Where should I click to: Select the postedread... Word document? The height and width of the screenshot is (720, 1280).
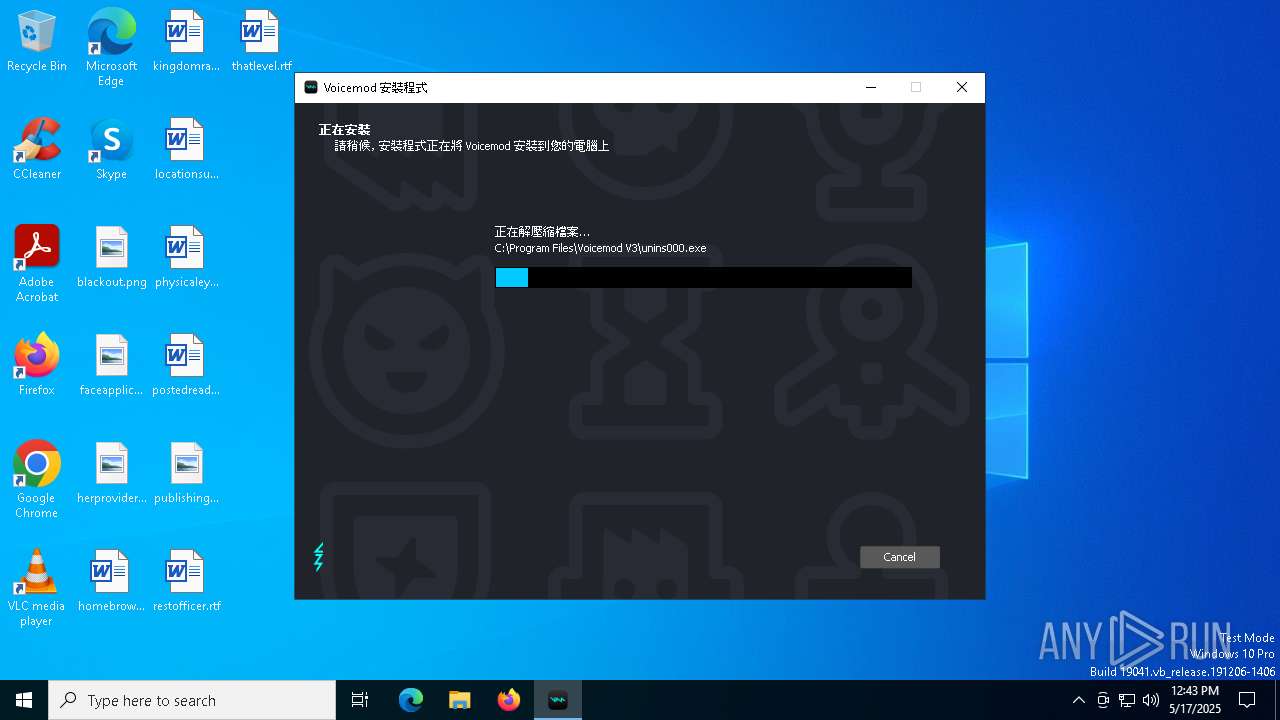coord(186,366)
